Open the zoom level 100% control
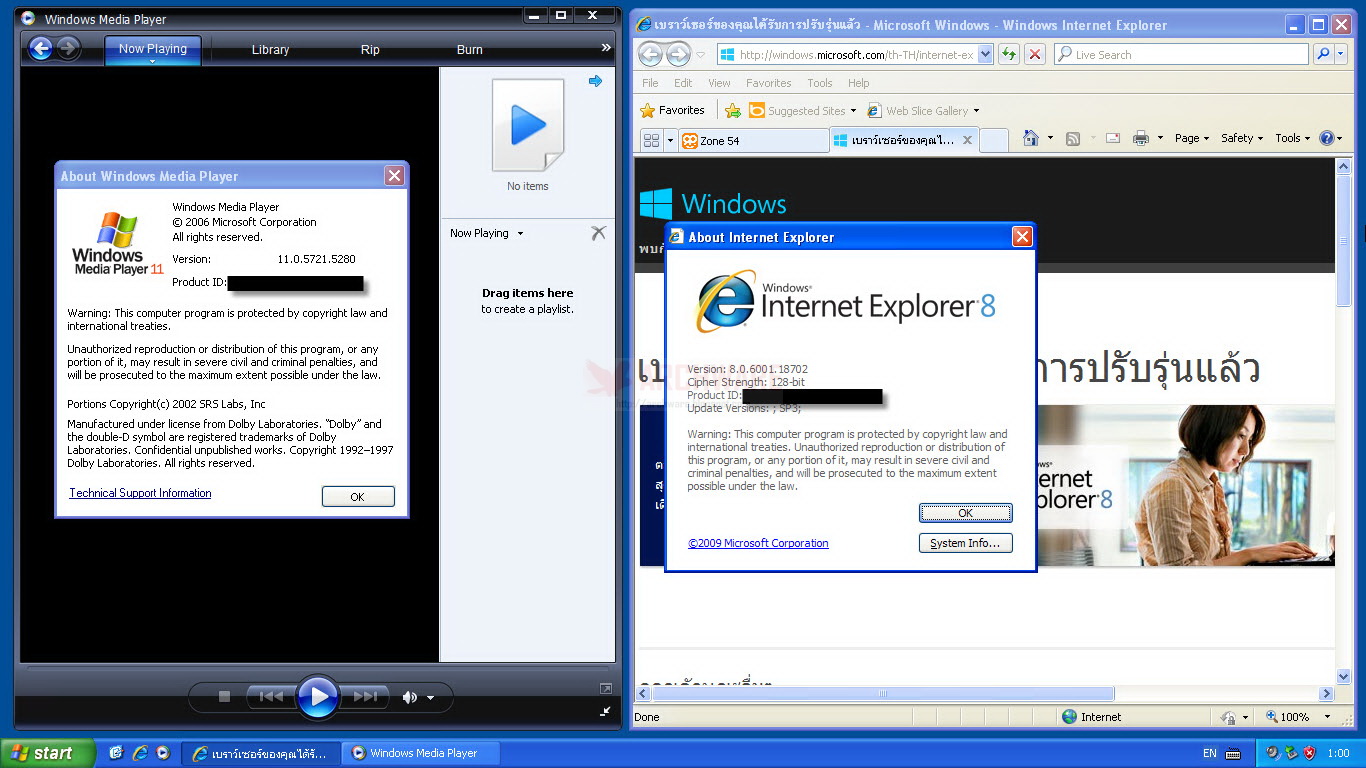1366x768 pixels. point(1298,717)
